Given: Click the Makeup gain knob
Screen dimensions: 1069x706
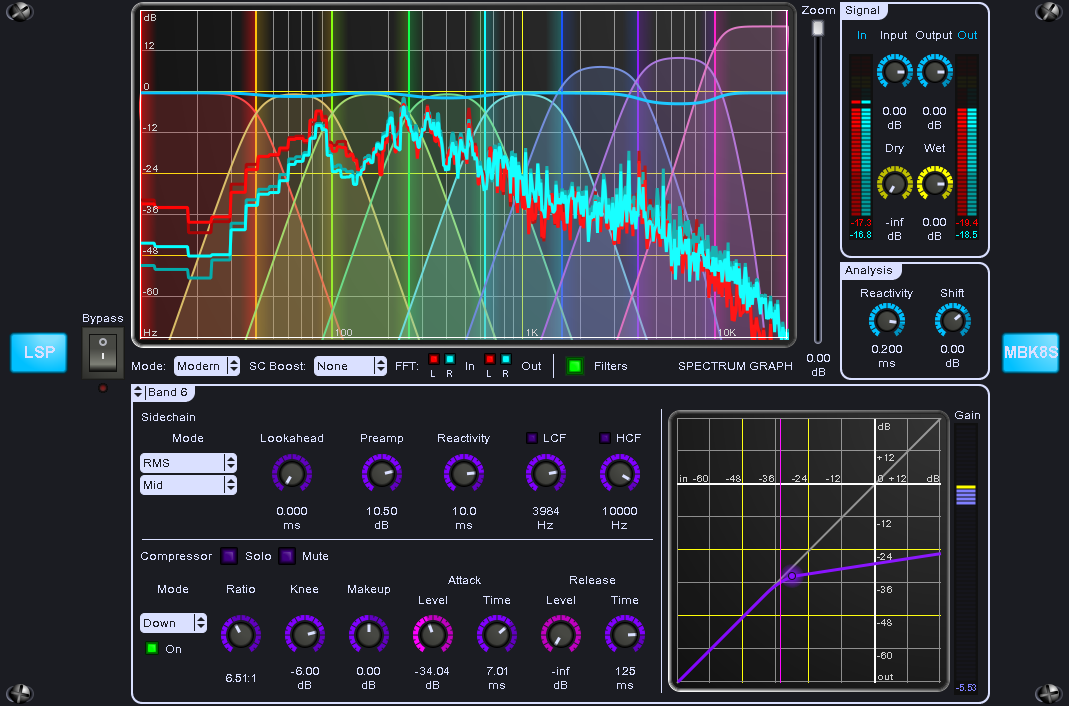Looking at the screenshot, I should 368,634.
